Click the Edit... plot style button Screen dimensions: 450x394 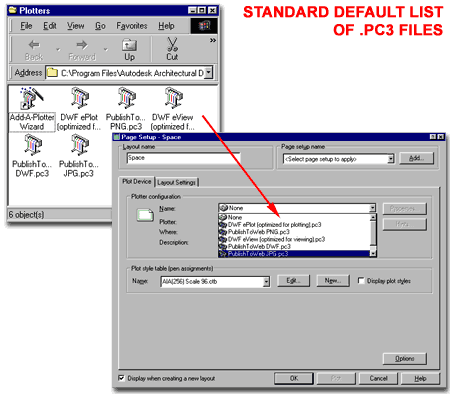click(x=294, y=281)
